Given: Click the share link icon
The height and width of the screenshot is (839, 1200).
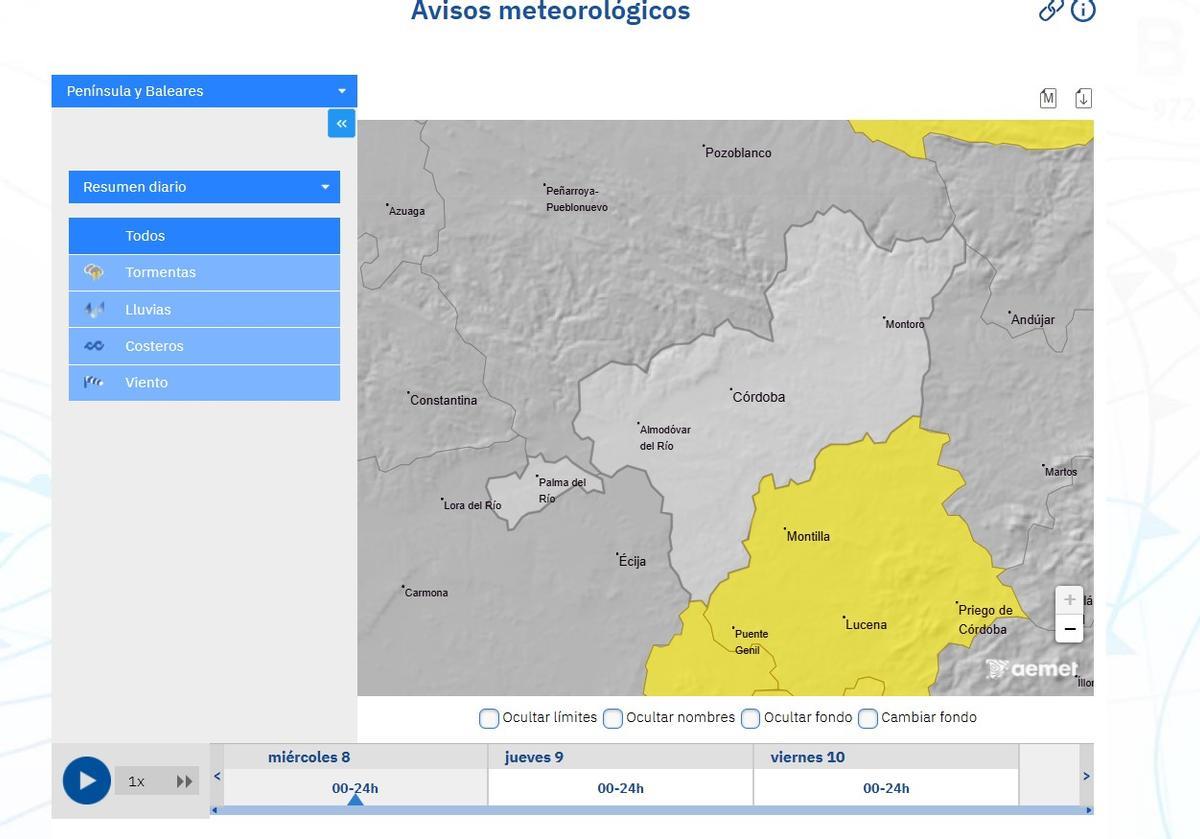Looking at the screenshot, I should click(x=1049, y=10).
